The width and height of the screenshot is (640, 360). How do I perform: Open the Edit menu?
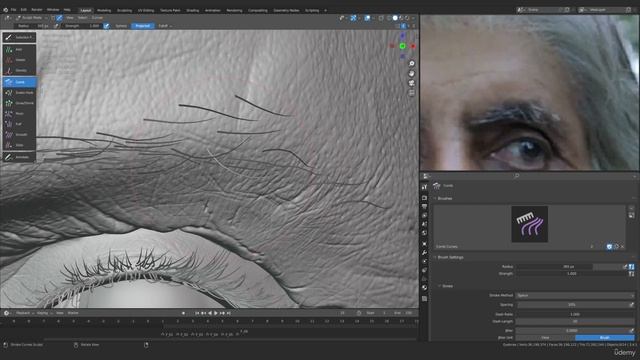pos(24,10)
